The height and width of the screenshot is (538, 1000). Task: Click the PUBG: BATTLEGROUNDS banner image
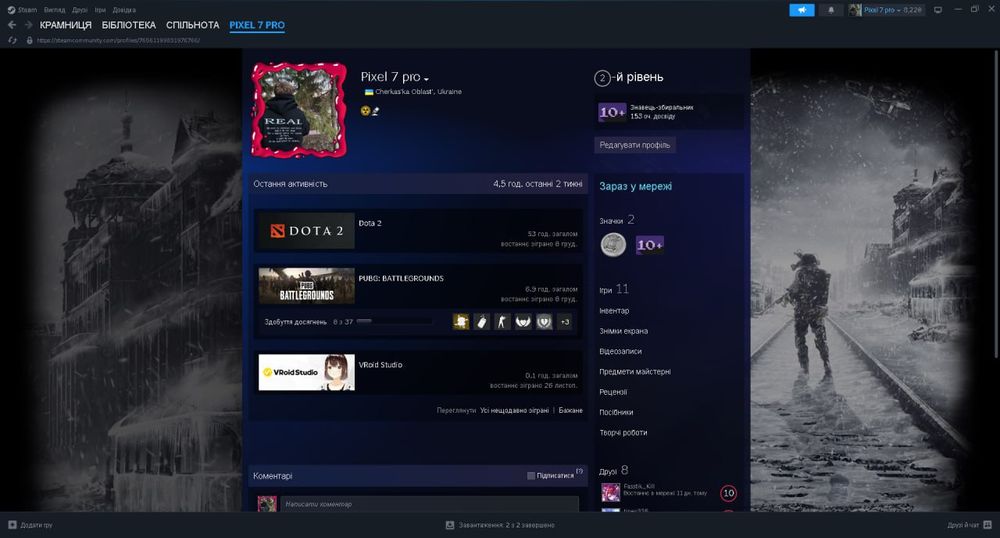click(306, 286)
